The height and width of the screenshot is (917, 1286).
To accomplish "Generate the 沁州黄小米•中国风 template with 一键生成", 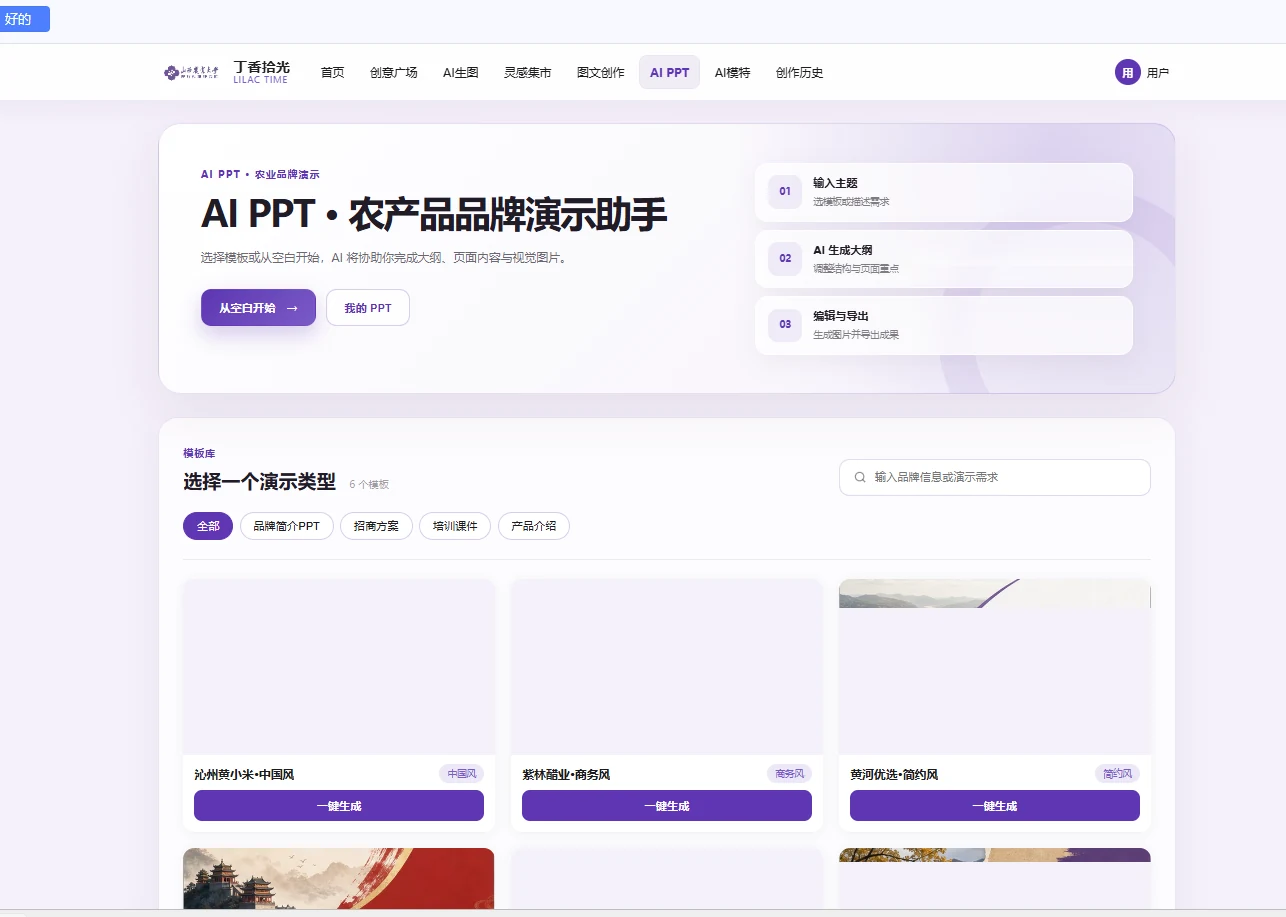I will 339,806.
